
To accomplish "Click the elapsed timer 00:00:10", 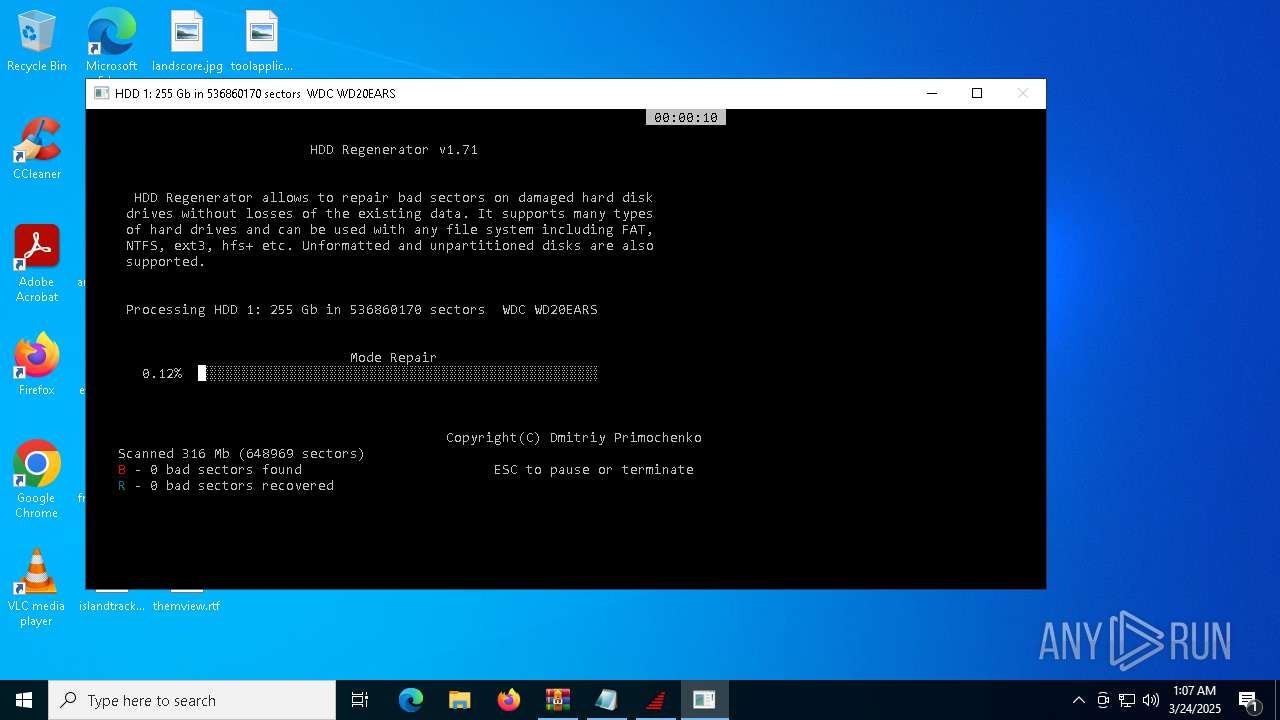I will click(686, 117).
